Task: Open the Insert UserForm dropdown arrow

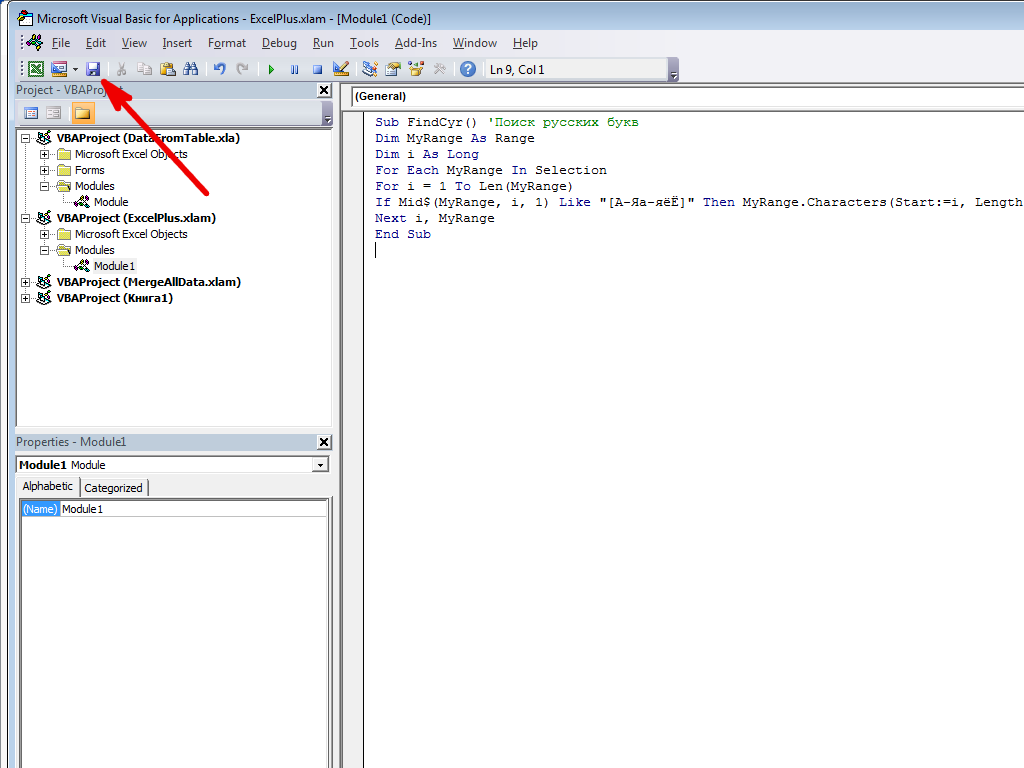Action: [x=75, y=69]
